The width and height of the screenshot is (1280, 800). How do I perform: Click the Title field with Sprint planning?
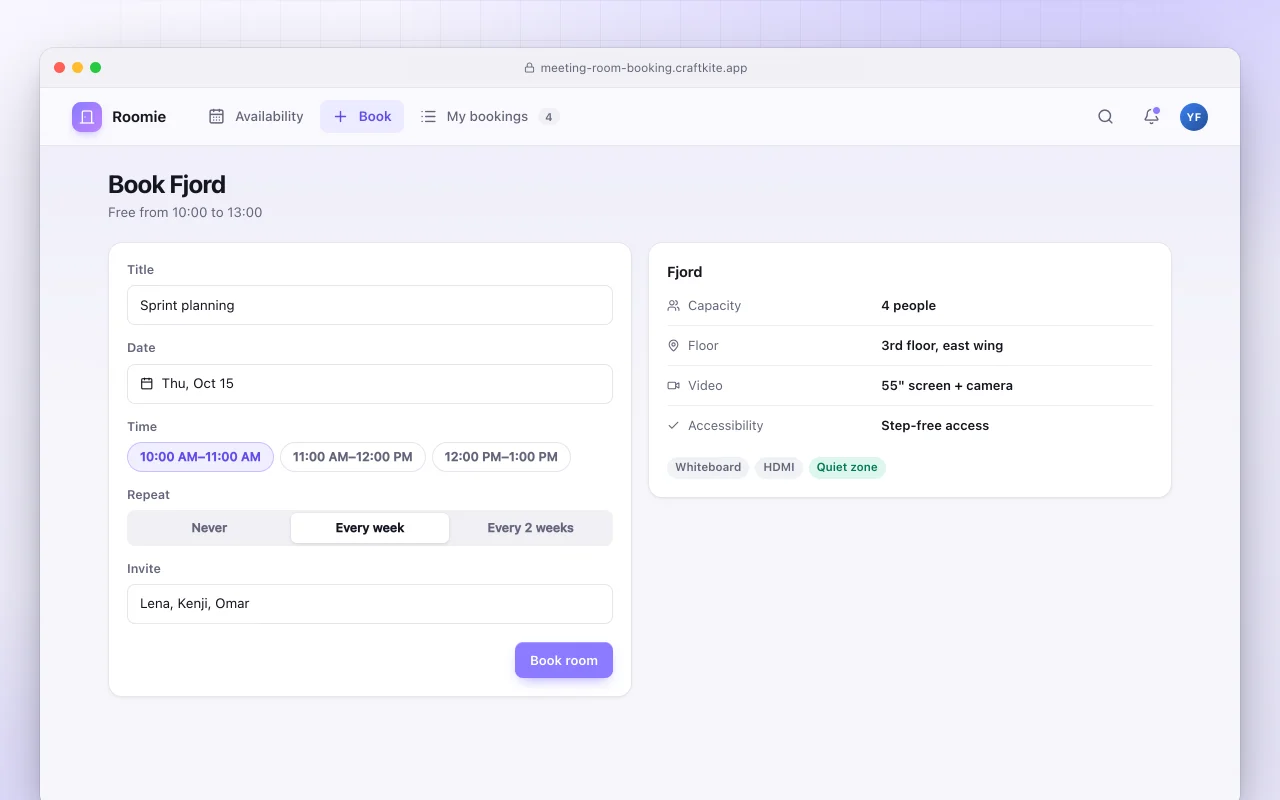[x=370, y=305]
